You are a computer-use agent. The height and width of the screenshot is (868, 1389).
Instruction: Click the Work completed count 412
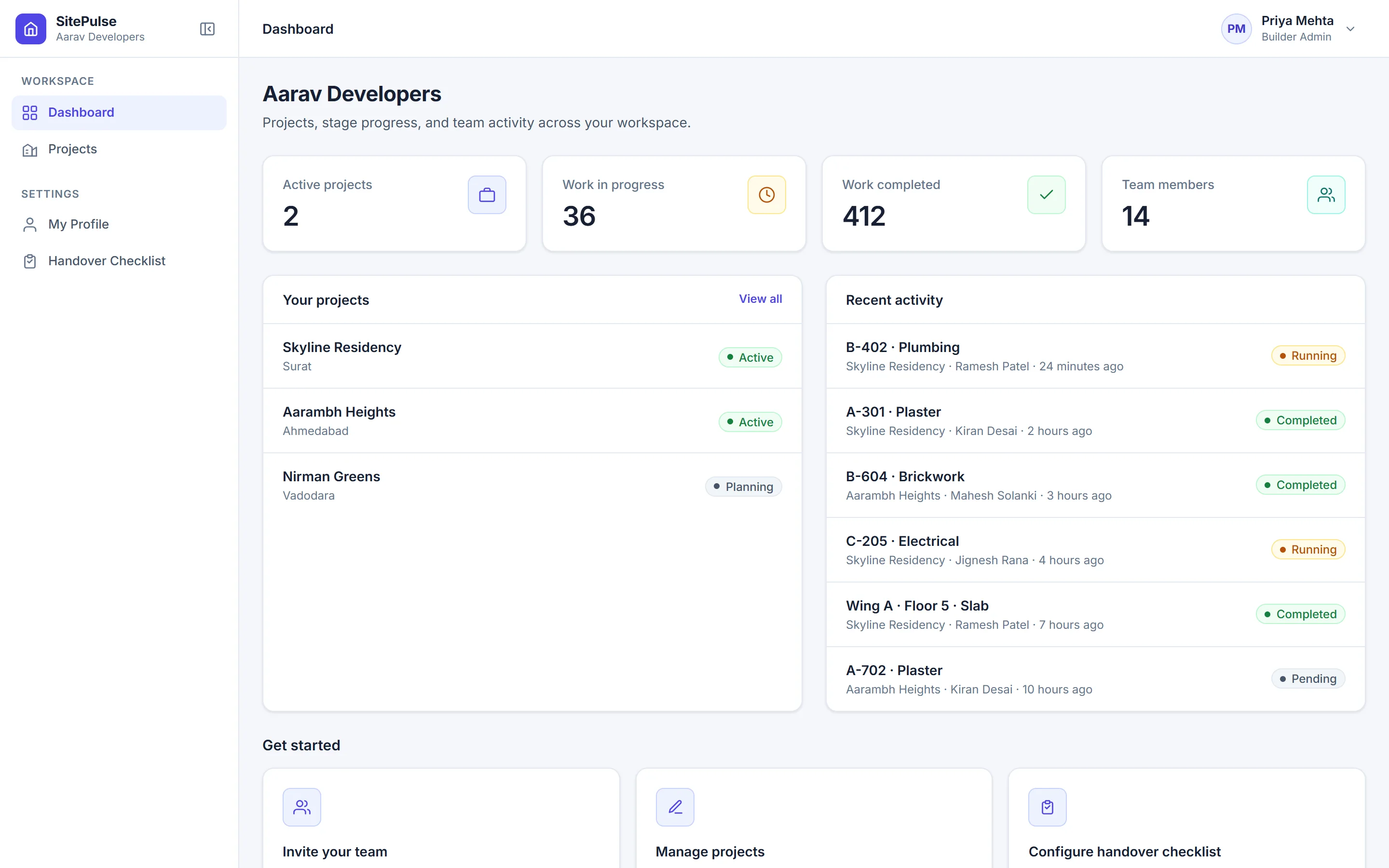[864, 217]
